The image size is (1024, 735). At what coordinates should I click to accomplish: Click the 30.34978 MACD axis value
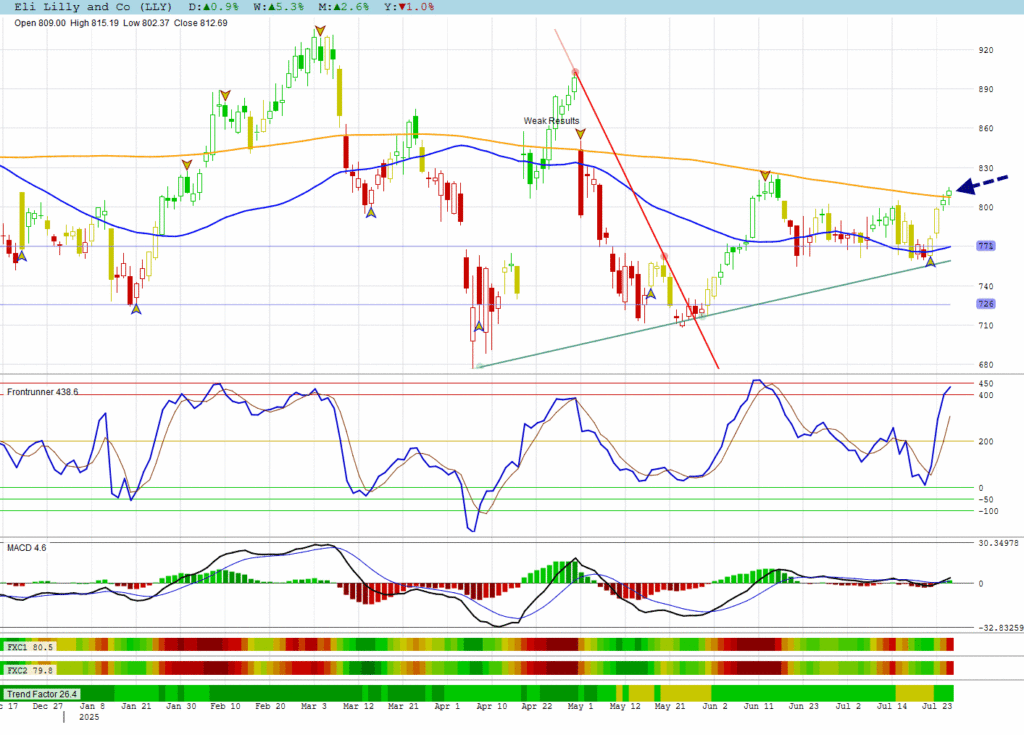(x=999, y=543)
